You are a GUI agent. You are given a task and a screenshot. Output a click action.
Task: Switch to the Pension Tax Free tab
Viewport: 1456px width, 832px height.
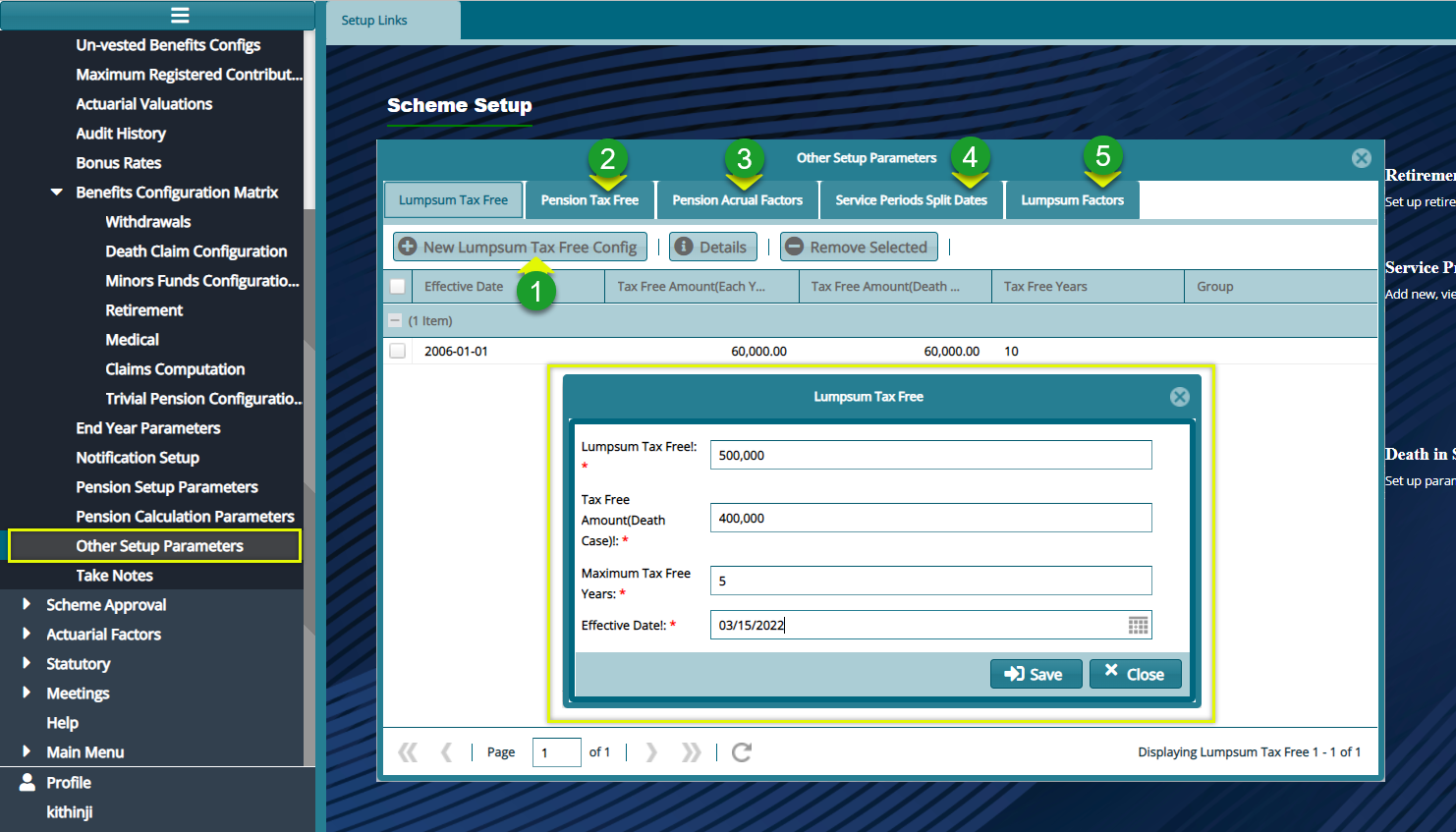point(589,200)
